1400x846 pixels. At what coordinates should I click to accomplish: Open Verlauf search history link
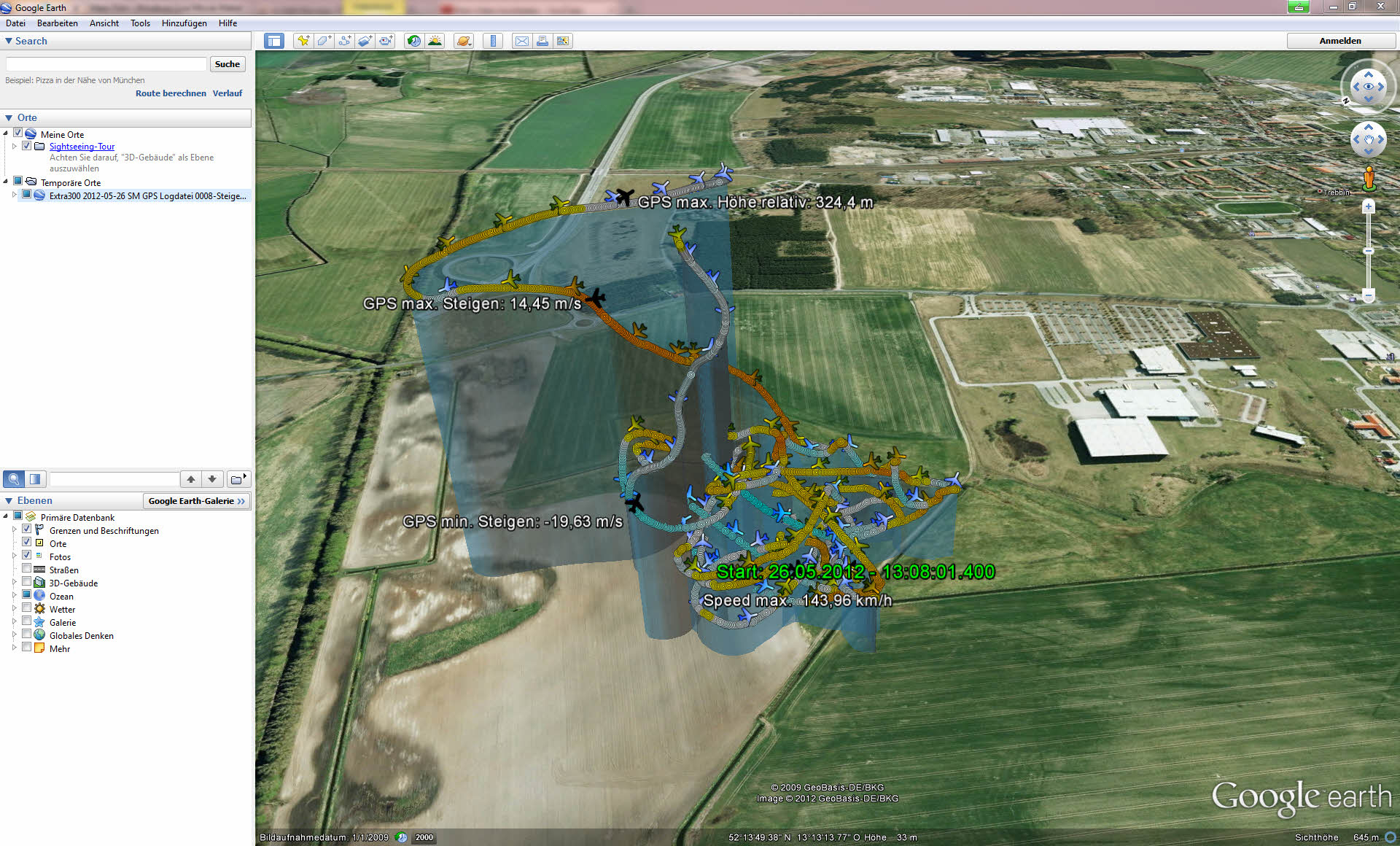click(x=227, y=93)
